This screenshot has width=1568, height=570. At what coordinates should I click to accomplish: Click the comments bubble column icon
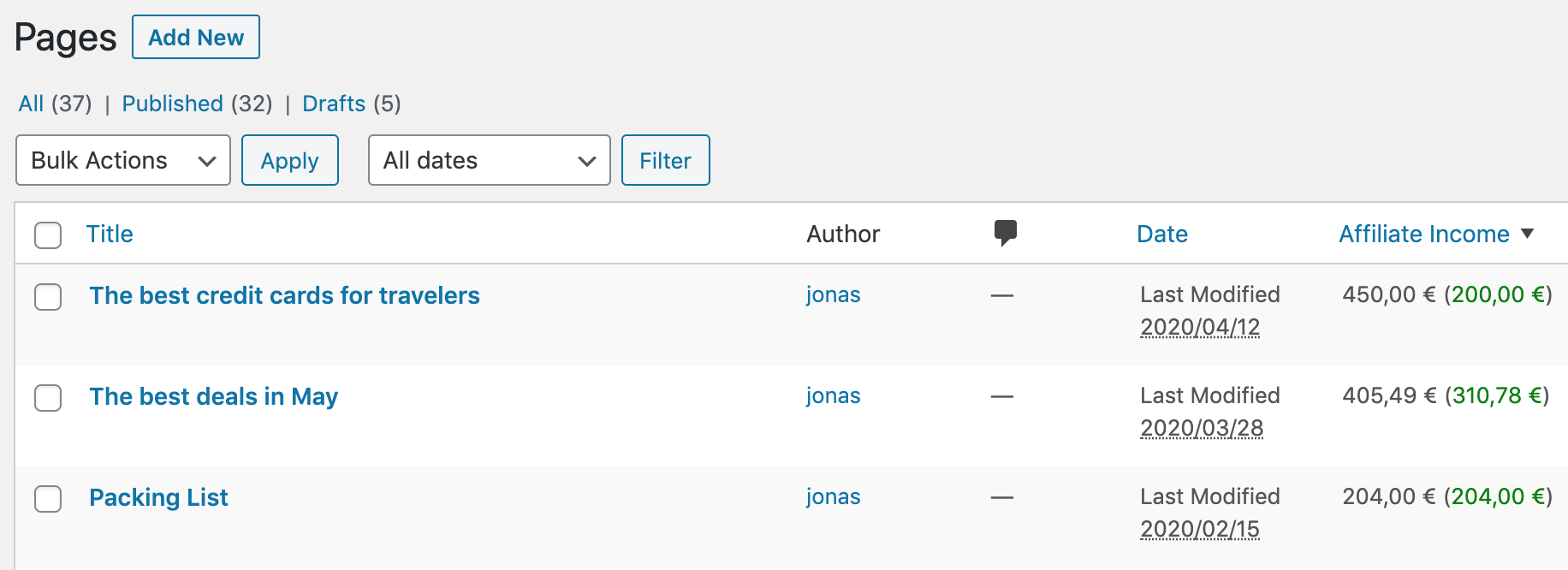pyautogui.click(x=1006, y=233)
